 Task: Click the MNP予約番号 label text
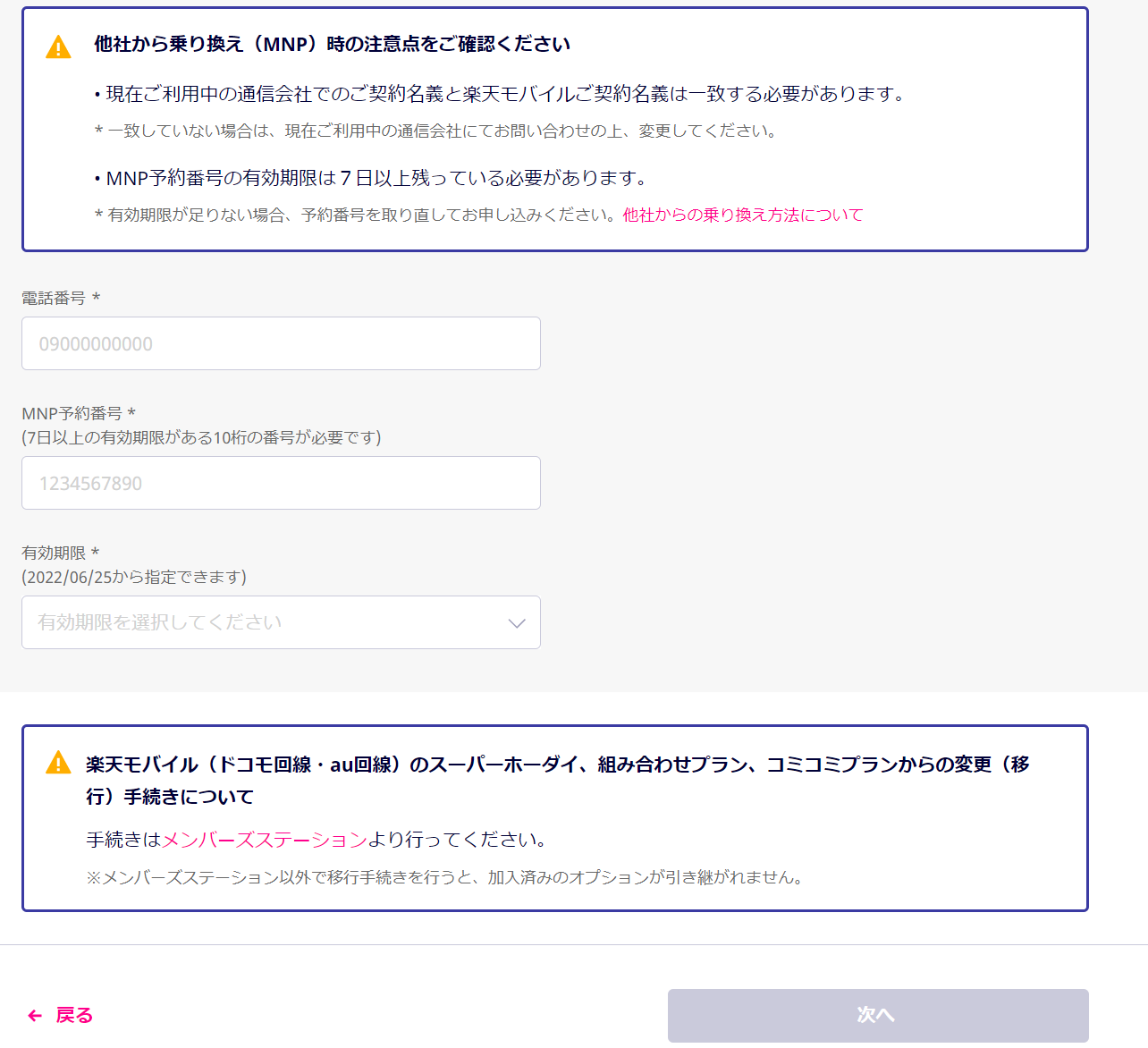pyautogui.click(x=79, y=413)
